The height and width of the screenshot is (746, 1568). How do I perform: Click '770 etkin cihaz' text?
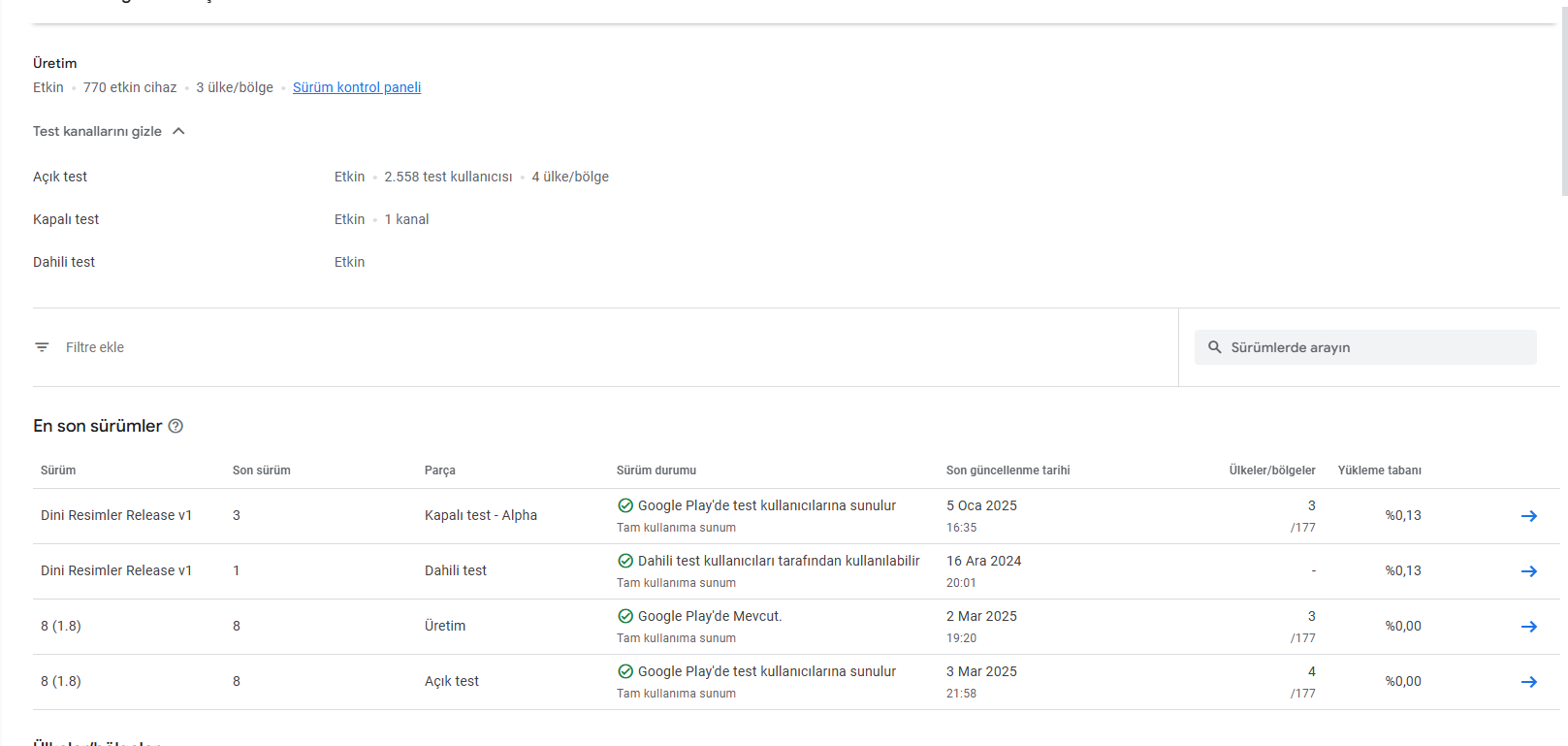pos(130,87)
